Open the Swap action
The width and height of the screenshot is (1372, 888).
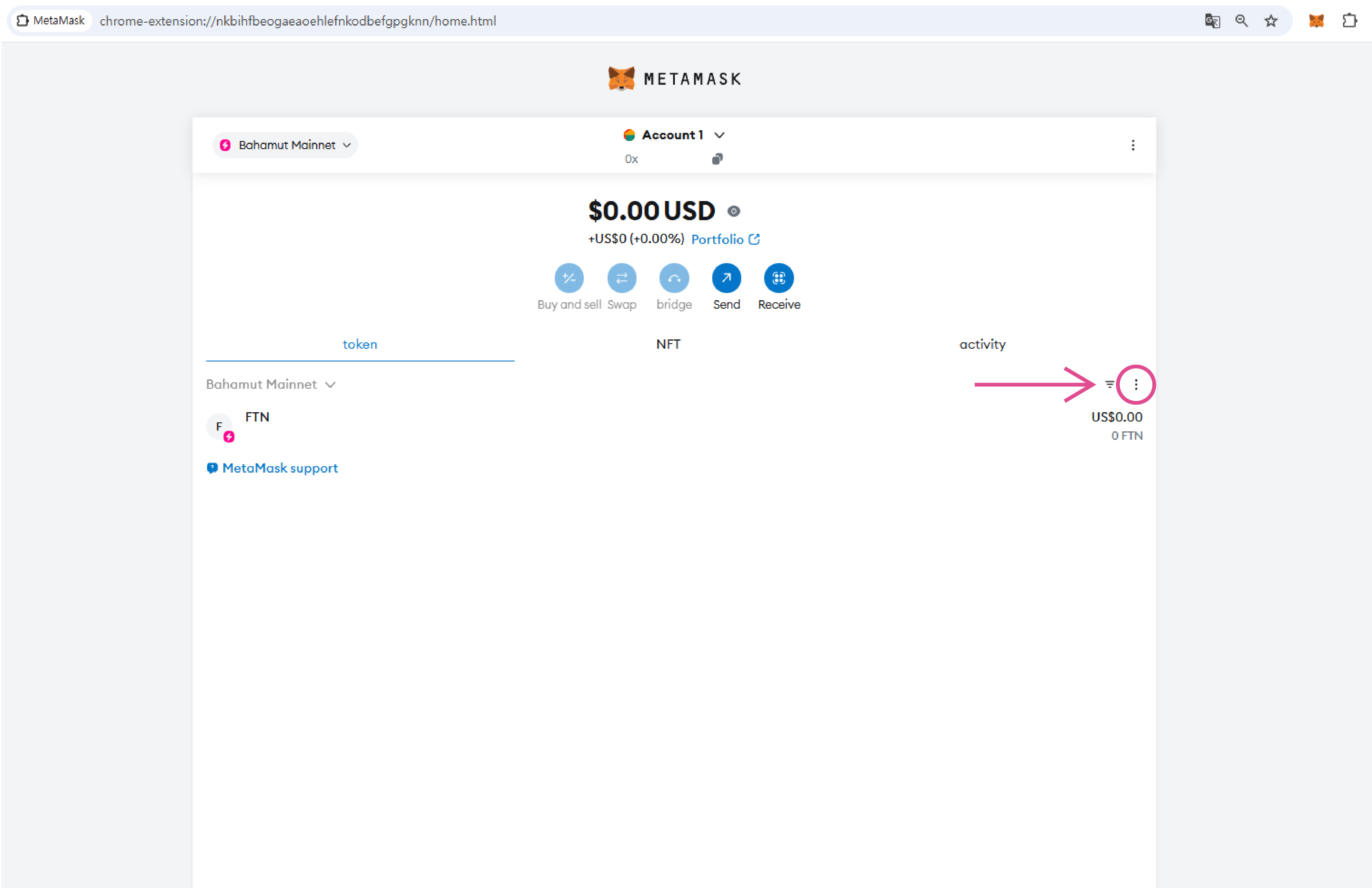pyautogui.click(x=621, y=278)
